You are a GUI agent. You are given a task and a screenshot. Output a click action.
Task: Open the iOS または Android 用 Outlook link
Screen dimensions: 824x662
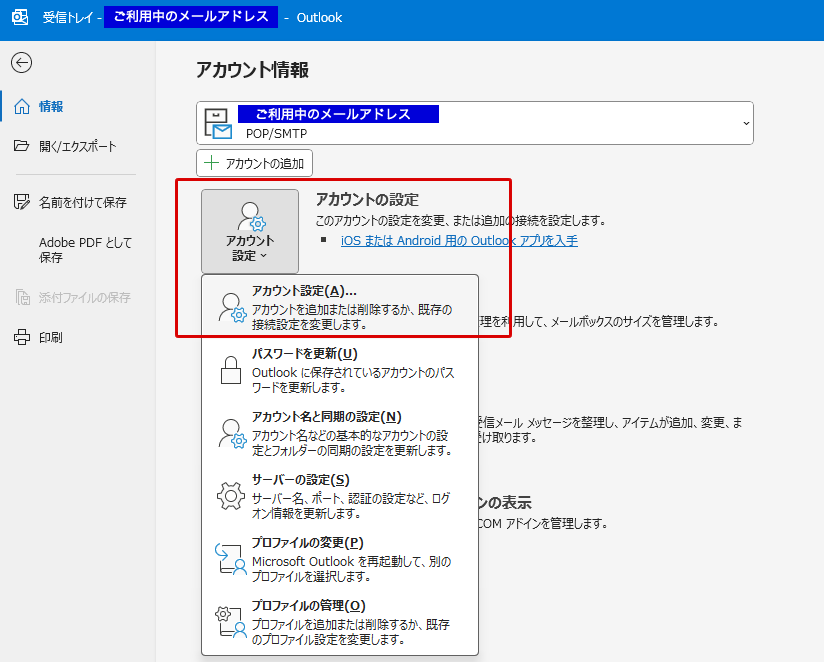[x=459, y=241]
